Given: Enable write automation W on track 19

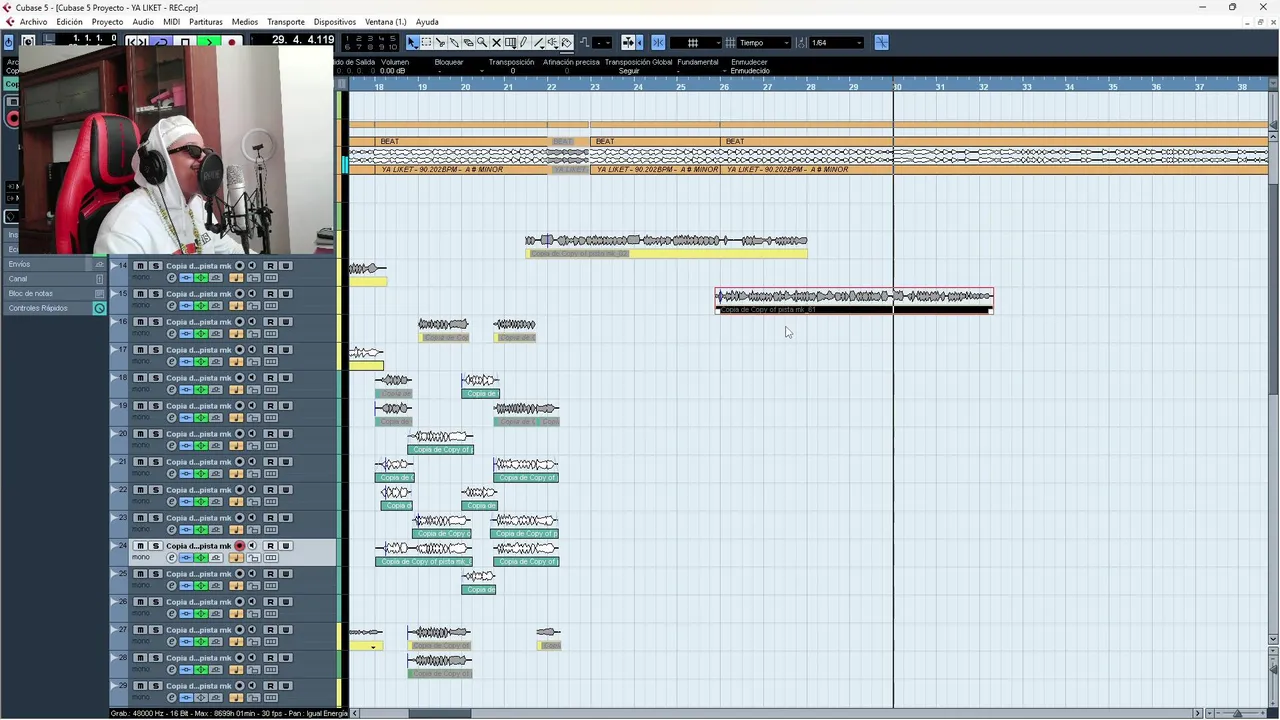Looking at the screenshot, I should coord(286,406).
